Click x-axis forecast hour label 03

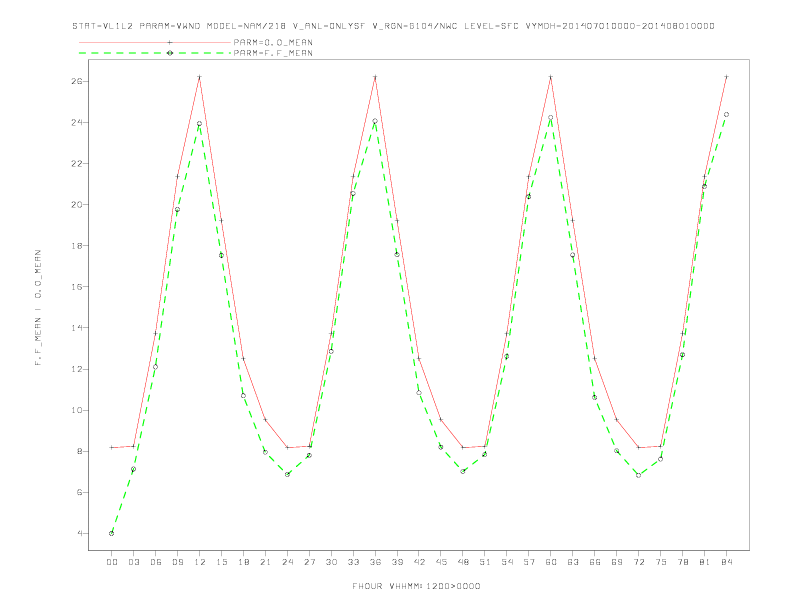(133, 562)
